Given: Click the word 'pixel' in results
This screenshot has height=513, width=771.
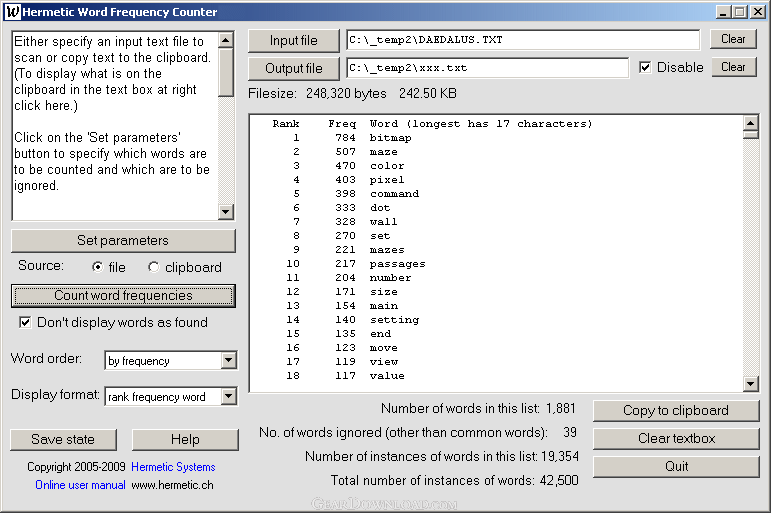Looking at the screenshot, I should pos(387,180).
